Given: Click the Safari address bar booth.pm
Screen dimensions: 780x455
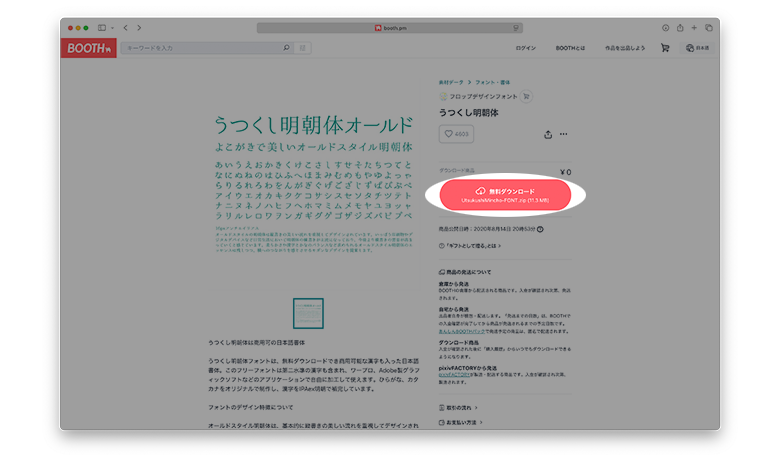Looking at the screenshot, I should (x=390, y=28).
